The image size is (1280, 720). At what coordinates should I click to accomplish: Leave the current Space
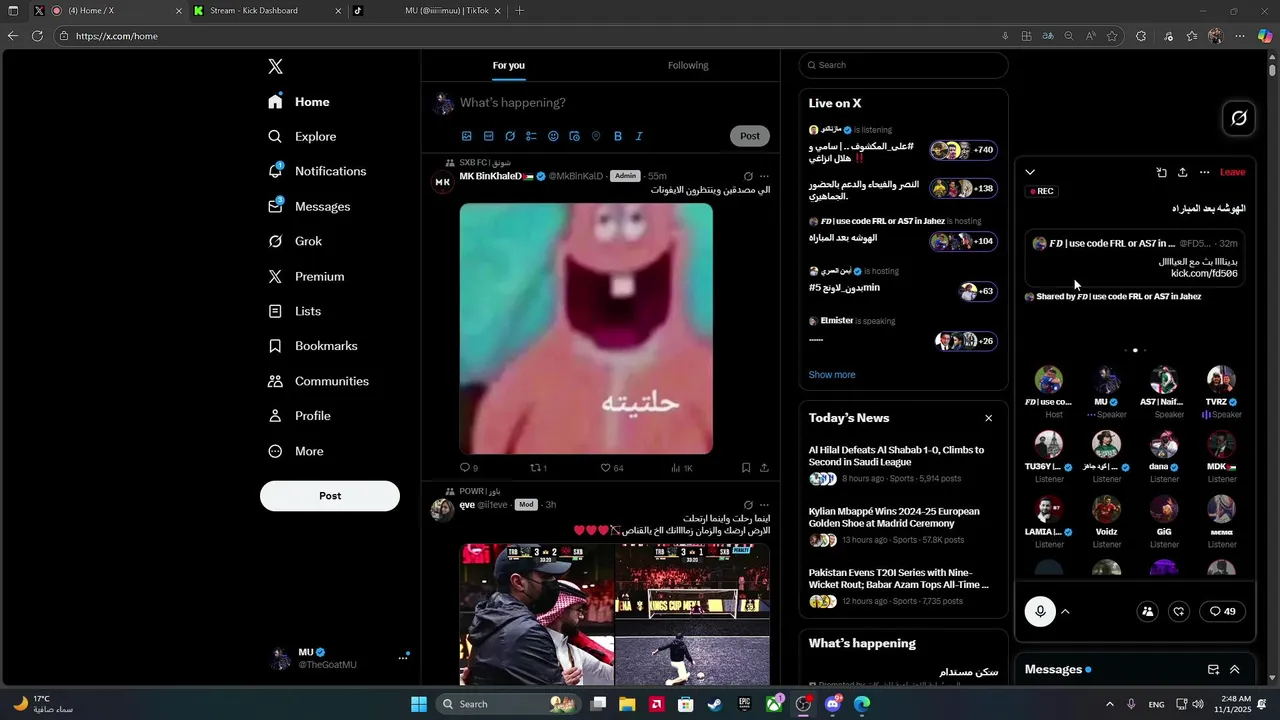coord(1233,172)
